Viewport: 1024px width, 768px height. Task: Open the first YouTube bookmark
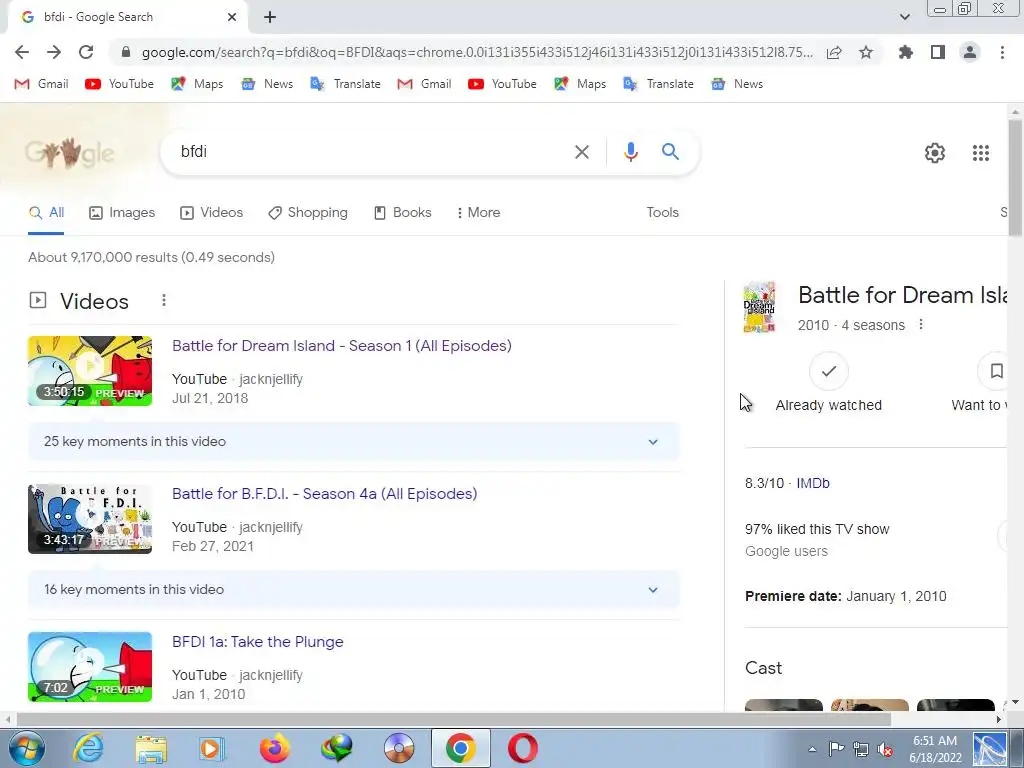coord(120,84)
